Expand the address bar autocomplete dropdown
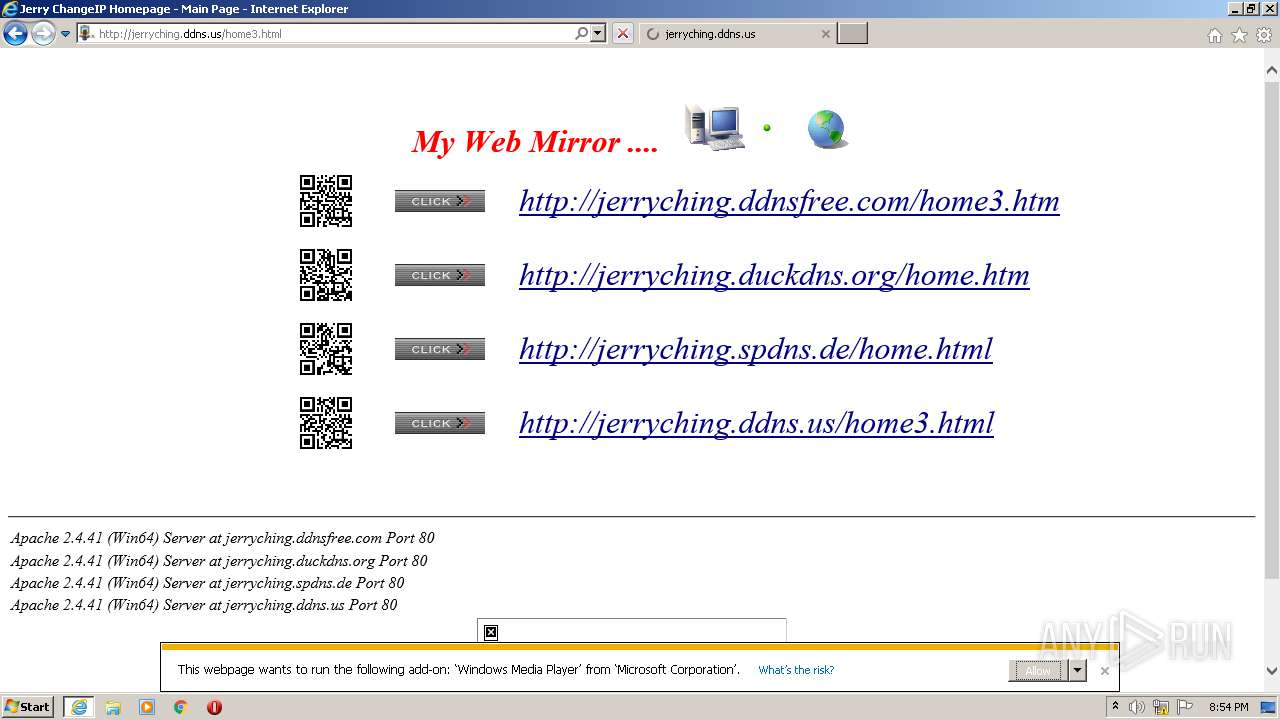 598,33
